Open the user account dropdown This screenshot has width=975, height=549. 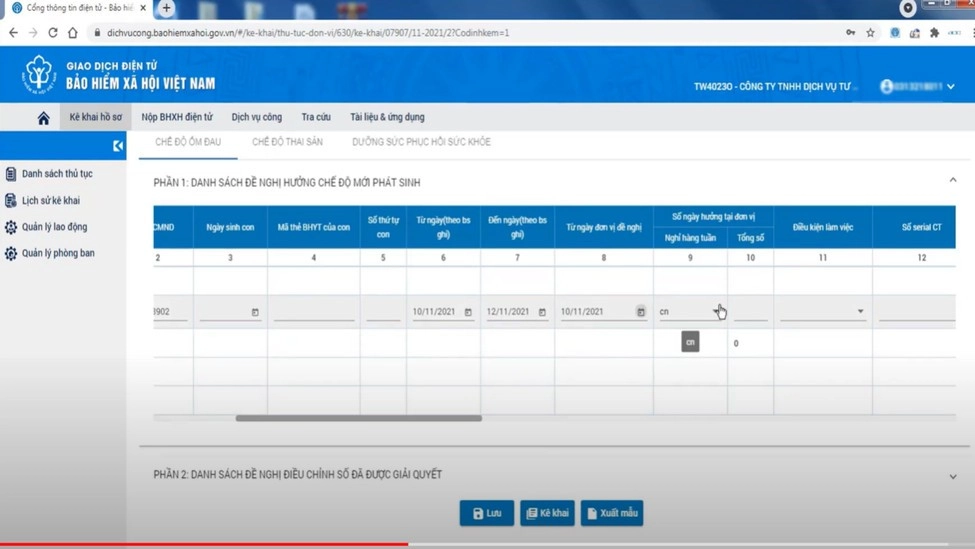coord(950,87)
